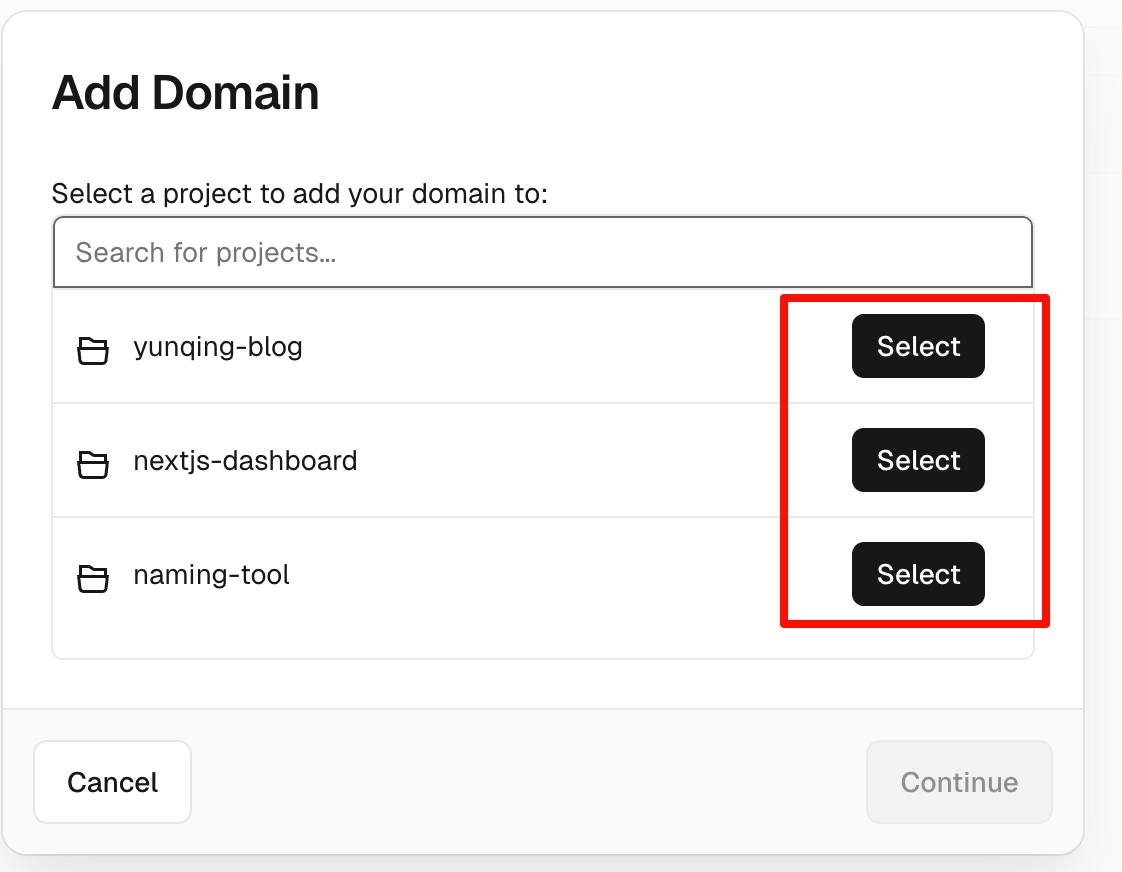The height and width of the screenshot is (872, 1122).
Task: Click the folder icon beside naming-tool
Action: click(x=93, y=578)
